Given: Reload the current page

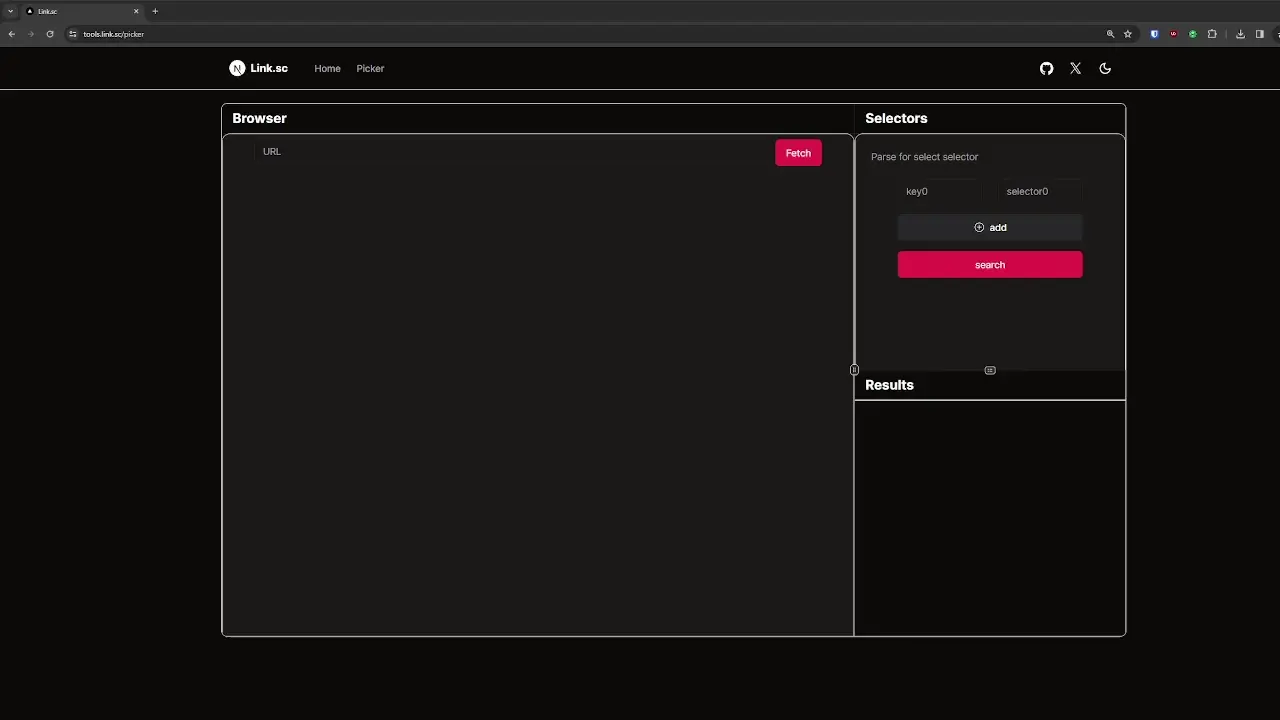Looking at the screenshot, I should (x=50, y=33).
